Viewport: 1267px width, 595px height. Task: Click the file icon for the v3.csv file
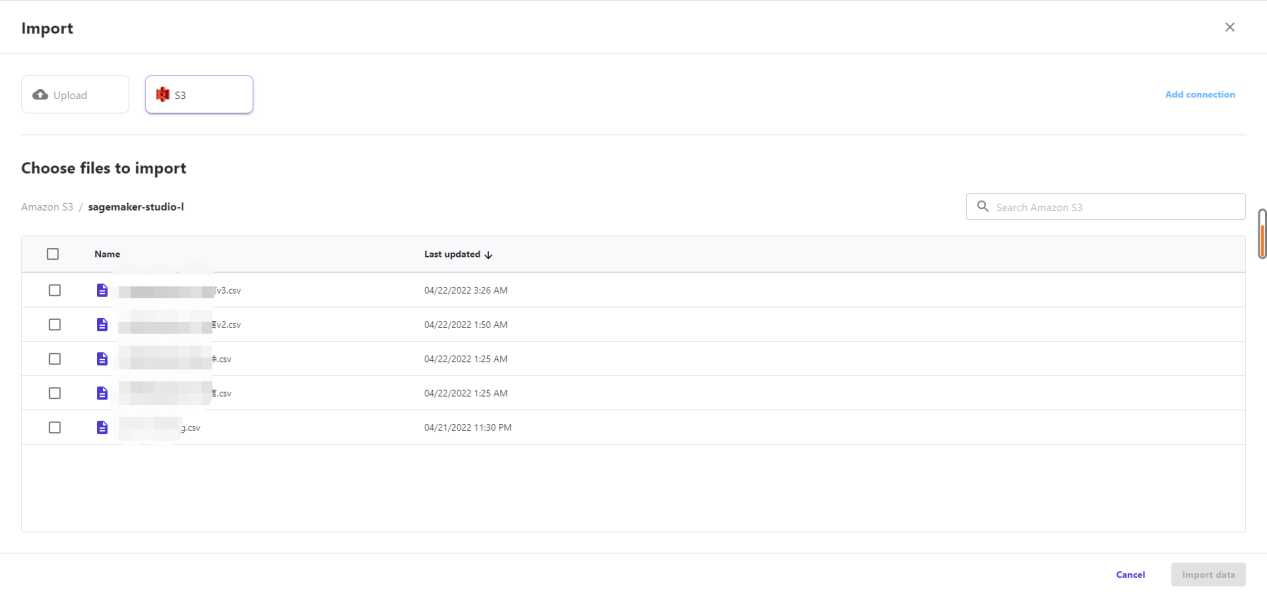point(102,291)
